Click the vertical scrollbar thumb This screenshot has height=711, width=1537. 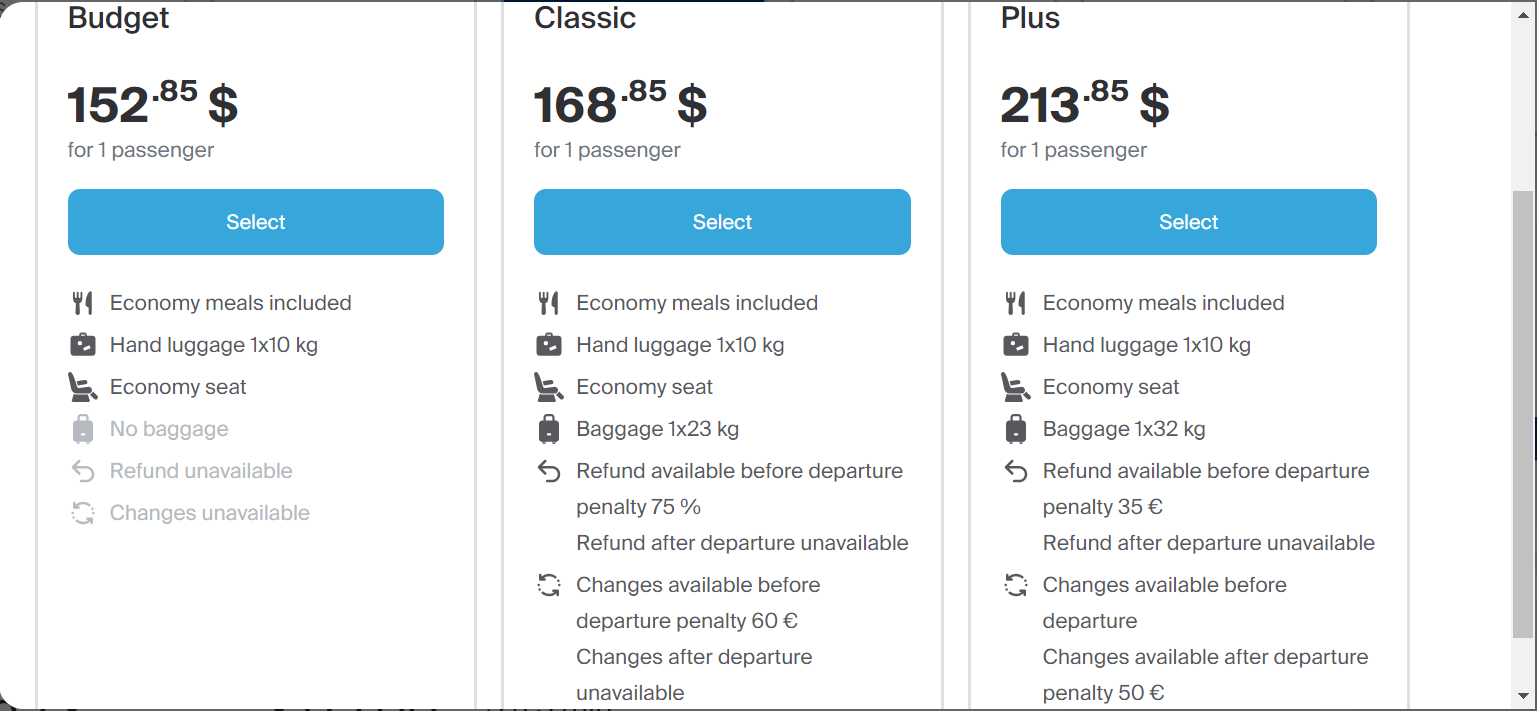1523,414
